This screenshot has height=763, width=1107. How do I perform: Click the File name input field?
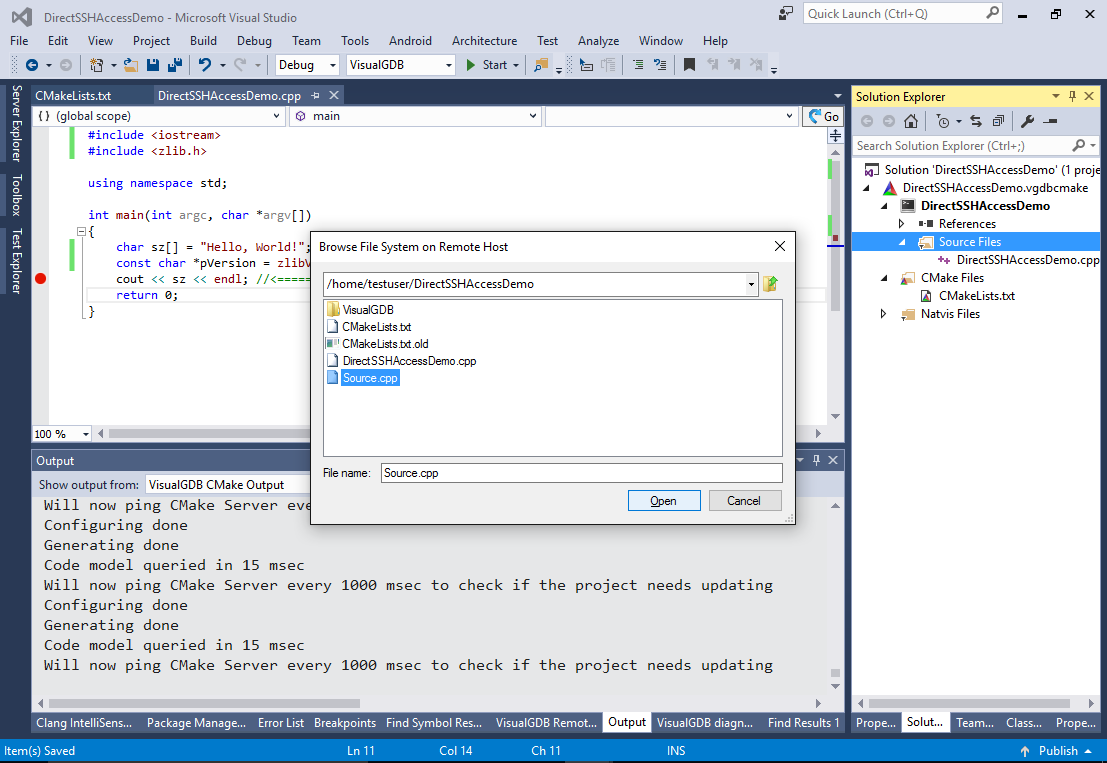(x=581, y=473)
